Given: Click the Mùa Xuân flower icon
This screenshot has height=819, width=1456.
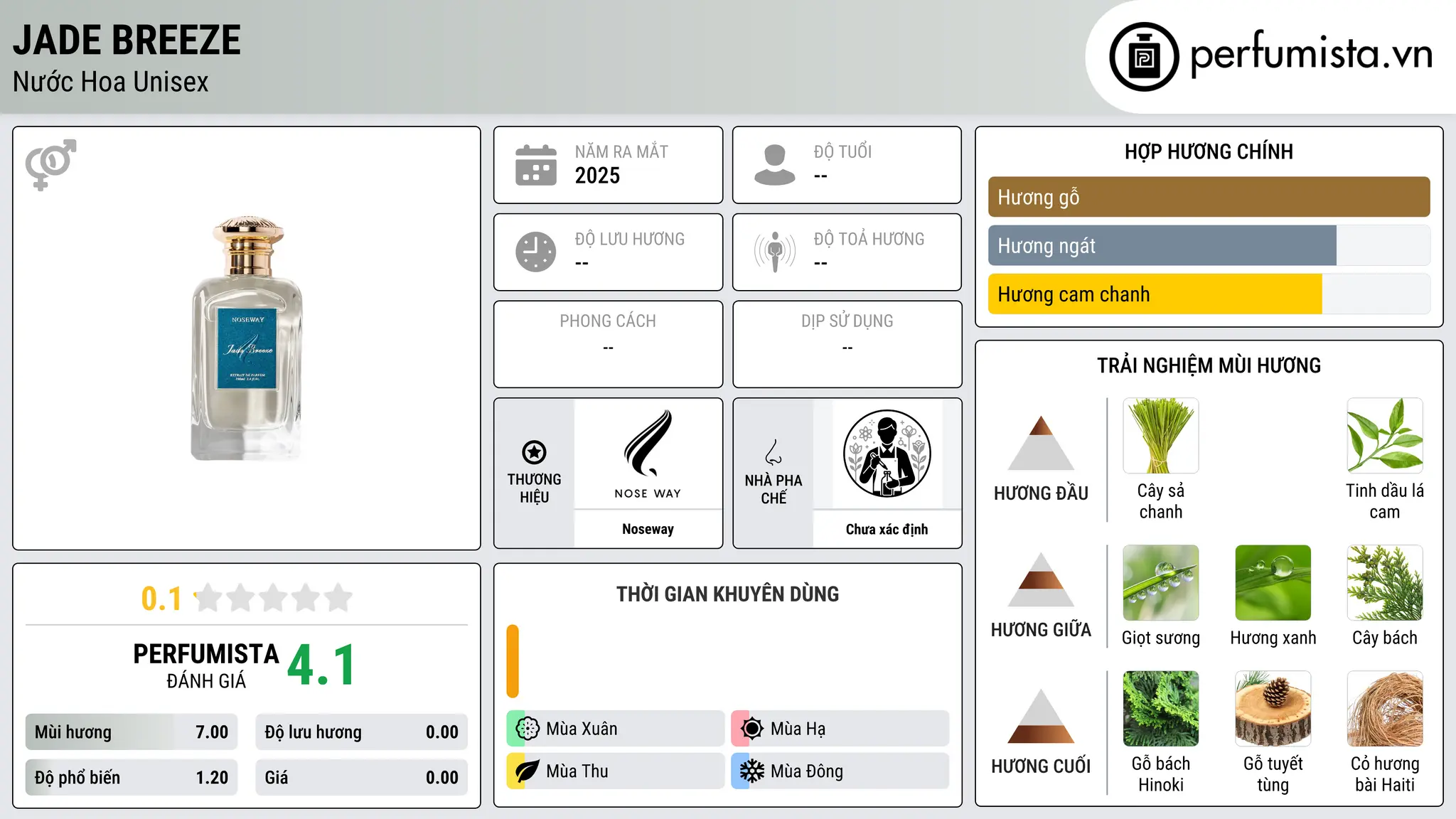Looking at the screenshot, I should click(528, 729).
